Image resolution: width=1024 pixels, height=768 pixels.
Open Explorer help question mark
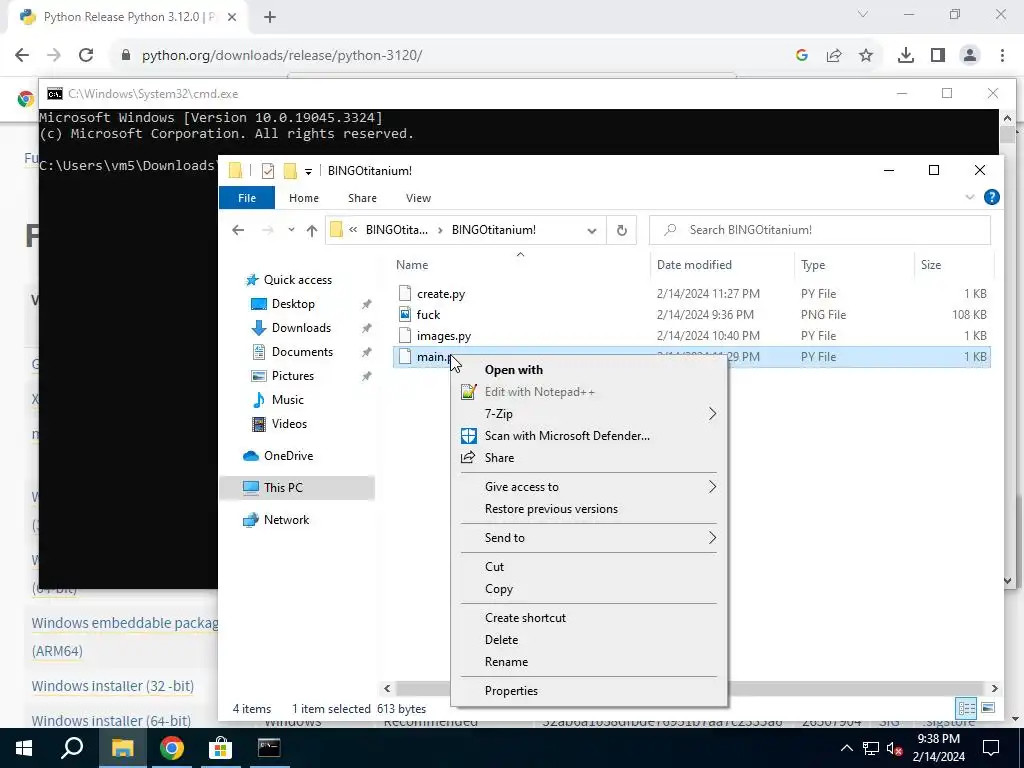point(991,197)
